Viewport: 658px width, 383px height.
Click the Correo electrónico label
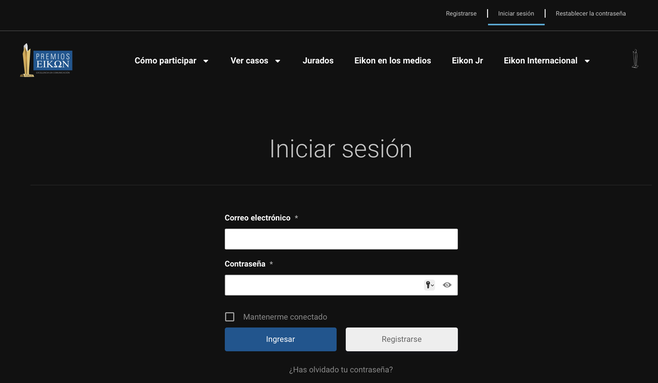[x=257, y=218]
